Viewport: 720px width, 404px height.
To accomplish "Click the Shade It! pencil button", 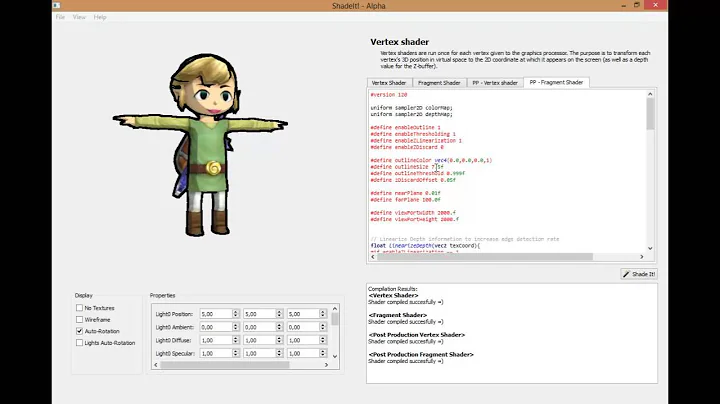I will point(639,274).
